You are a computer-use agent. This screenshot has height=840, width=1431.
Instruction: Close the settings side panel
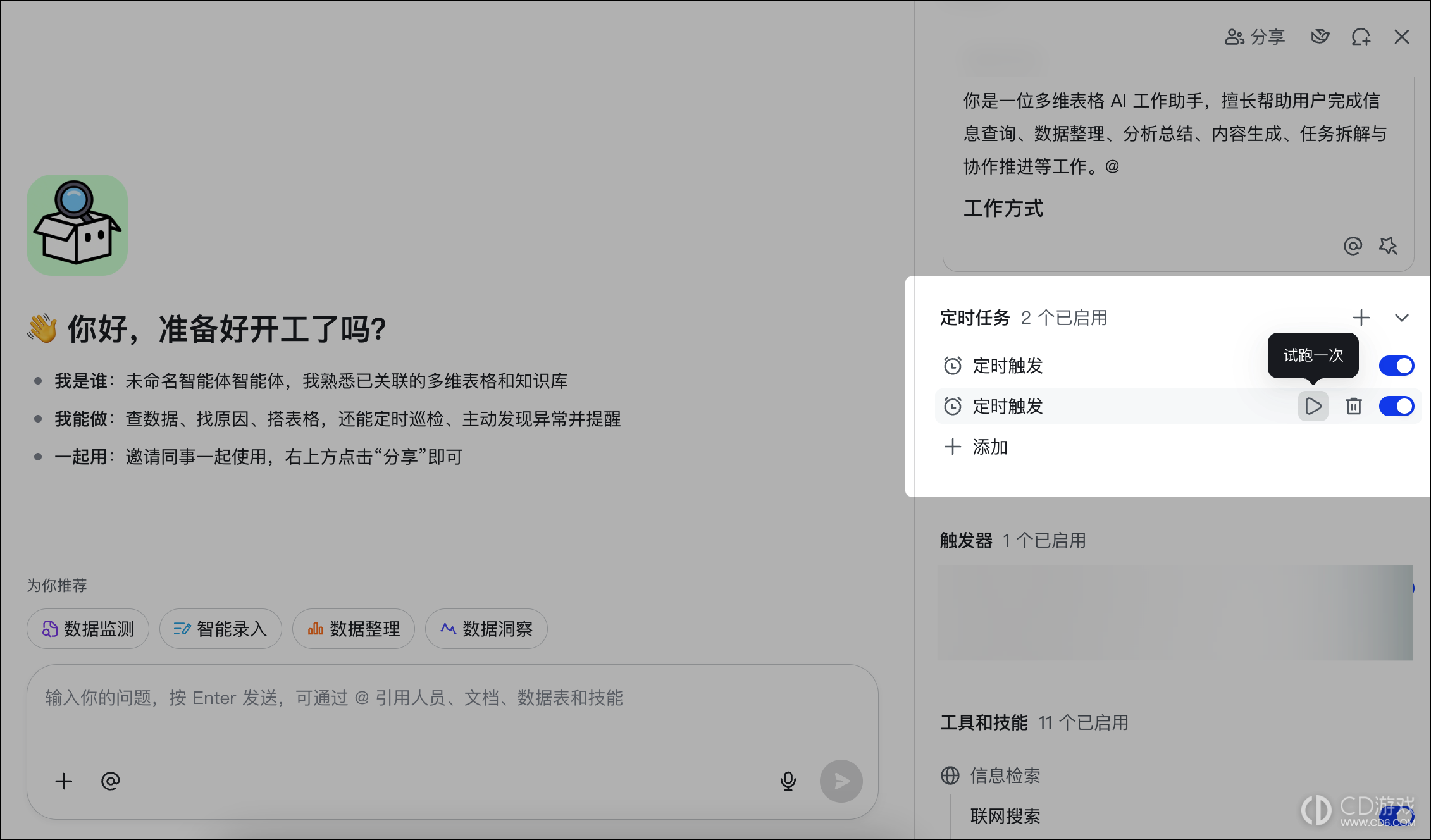point(1402,37)
